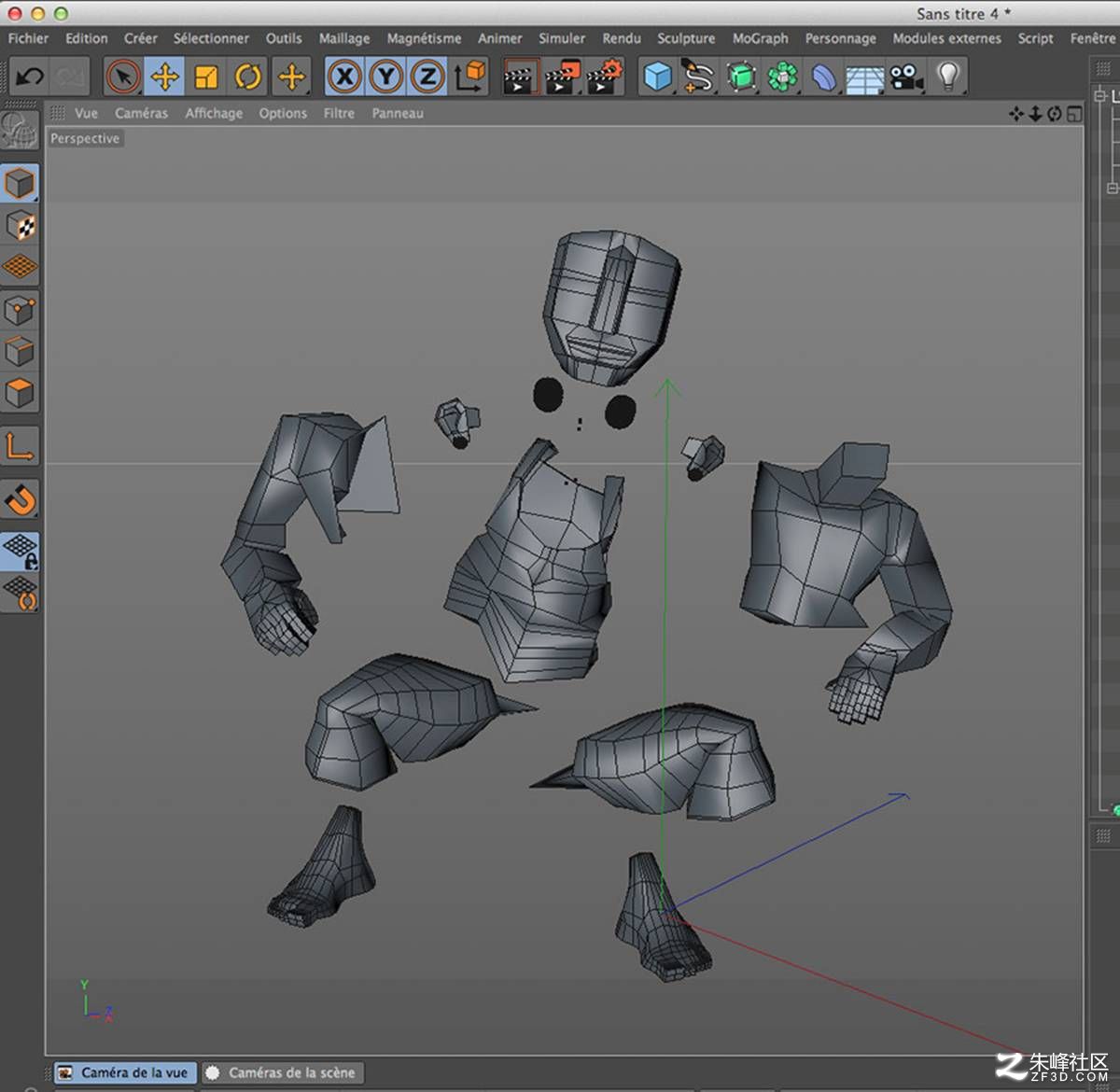Open the Créer menu
Screen dimensions: 1120x1092
[x=141, y=38]
